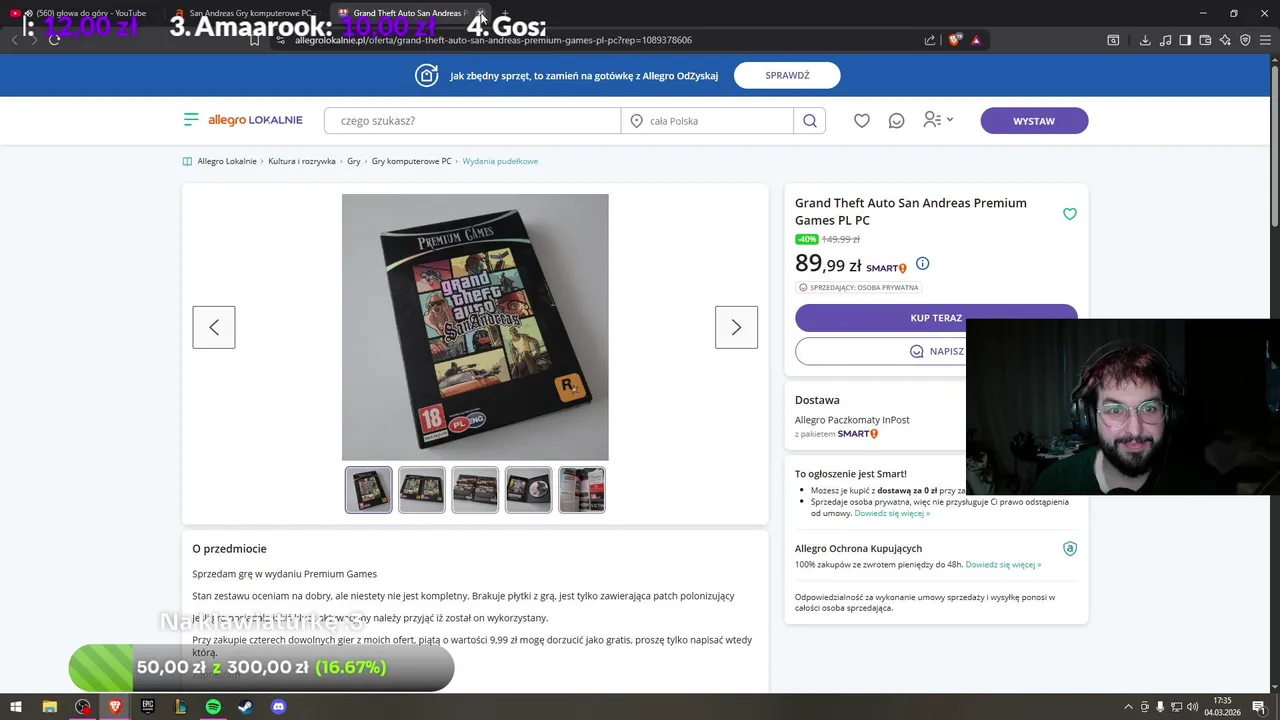Open the taskbar clock showing 17:35
Screen dimensions: 1280x720
1222,707
